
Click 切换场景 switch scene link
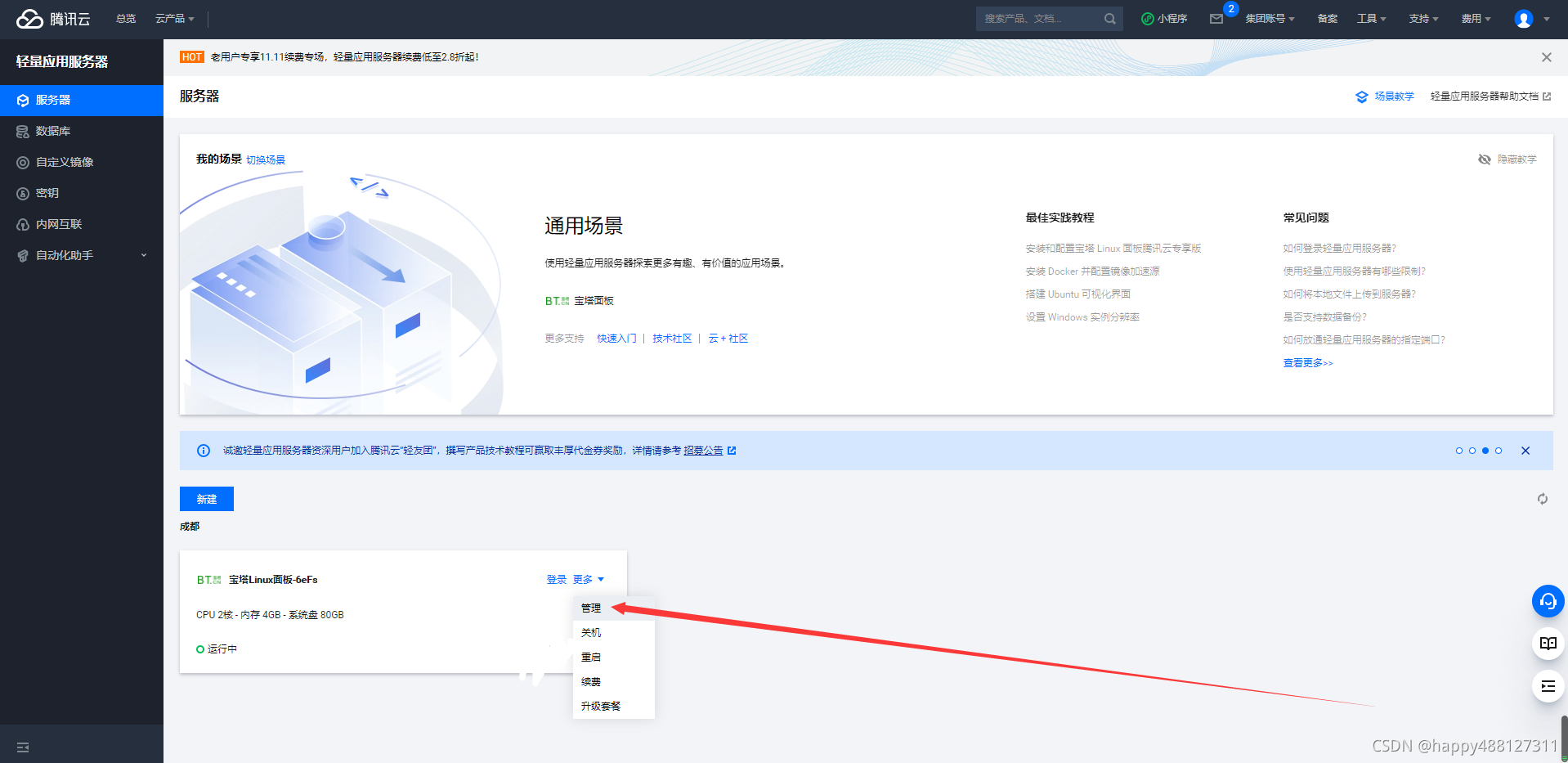(x=266, y=160)
